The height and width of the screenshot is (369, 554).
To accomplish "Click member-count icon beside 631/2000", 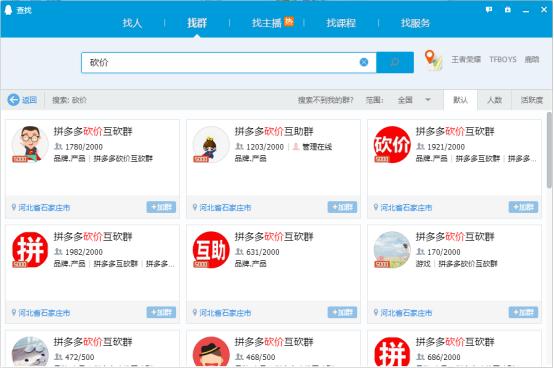I will click(x=239, y=252).
